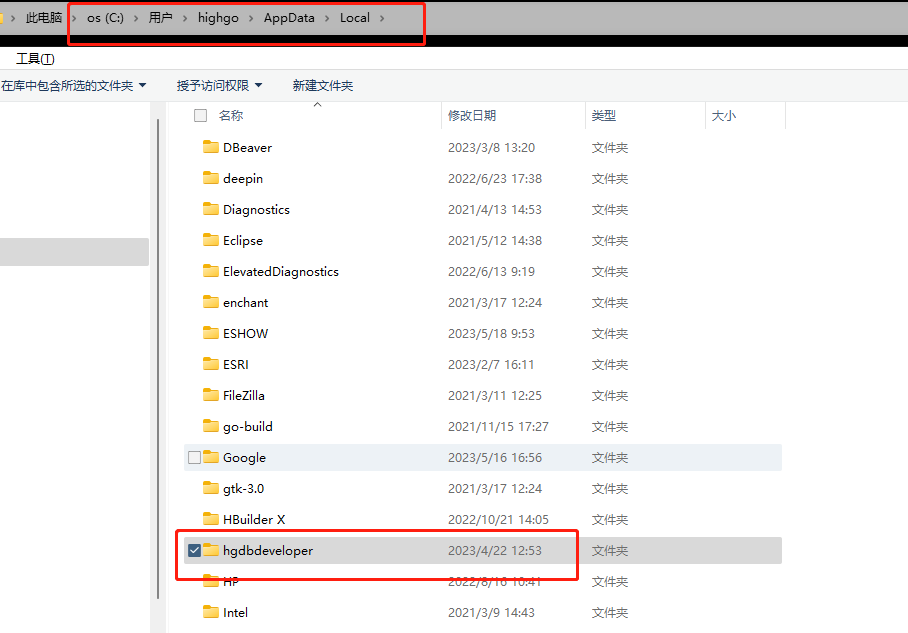Click the Google folder icon
The image size is (908, 633).
211,457
